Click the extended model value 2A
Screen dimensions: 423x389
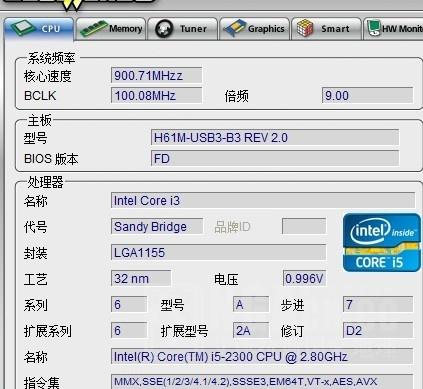[251, 330]
